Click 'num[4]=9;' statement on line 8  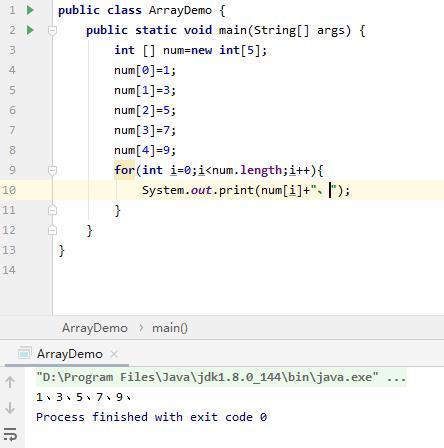pyautogui.click(x=145, y=150)
